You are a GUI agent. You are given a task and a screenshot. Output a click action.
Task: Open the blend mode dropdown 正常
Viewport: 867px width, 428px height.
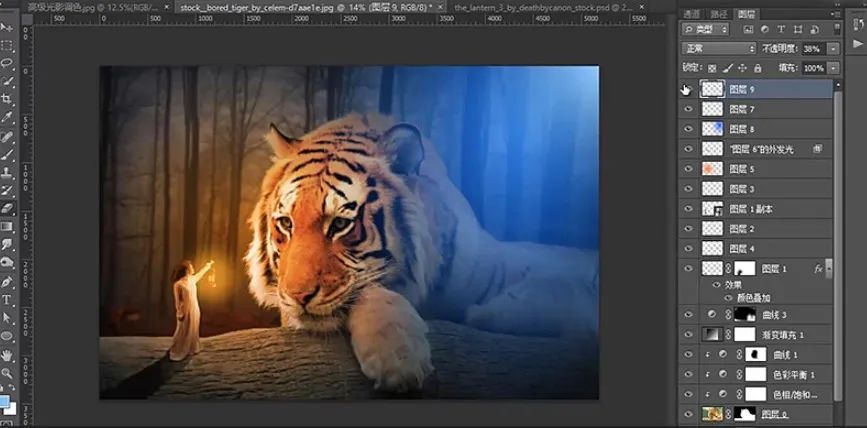[x=718, y=48]
